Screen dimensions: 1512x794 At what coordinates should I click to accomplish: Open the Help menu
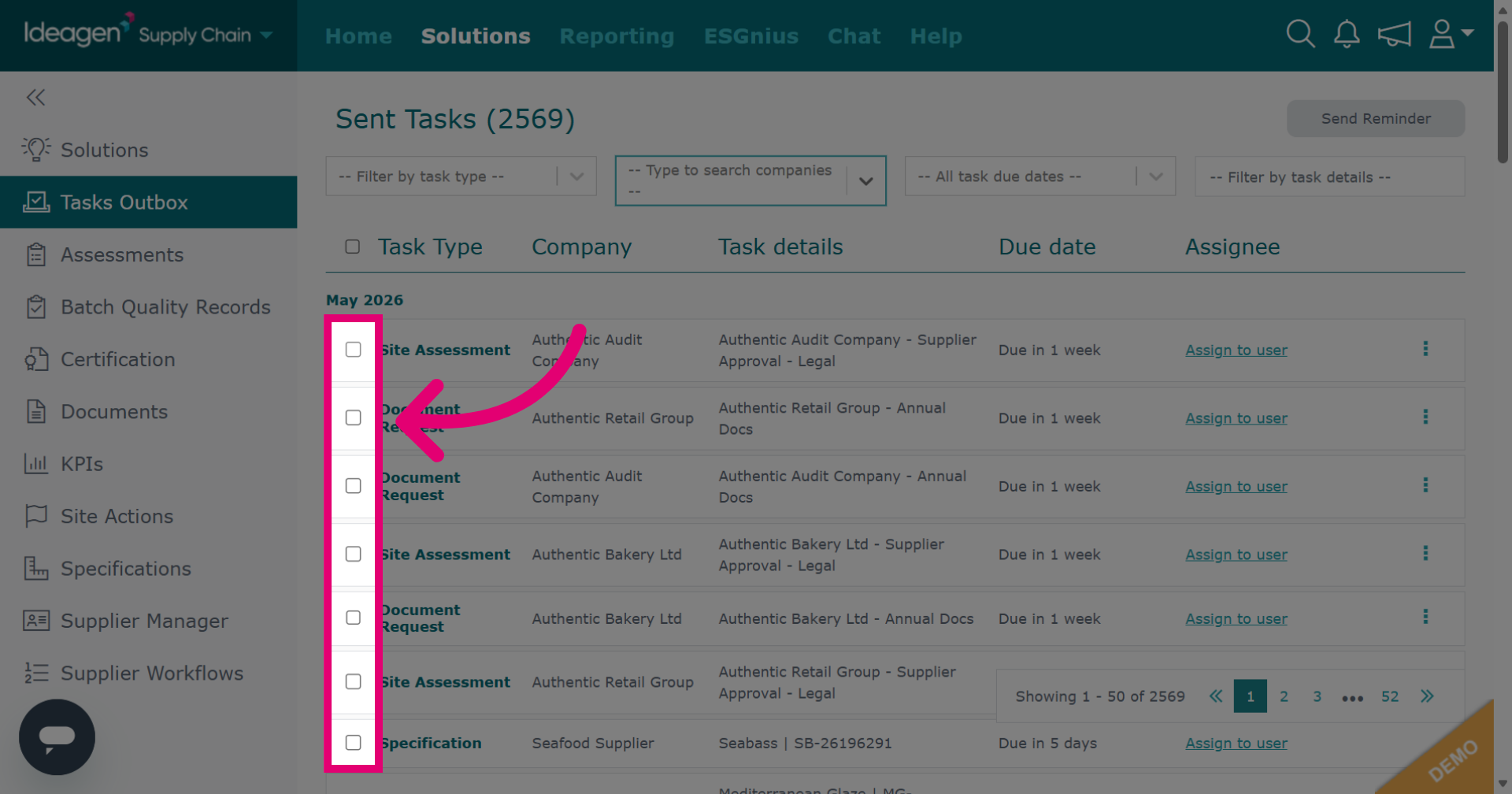[x=936, y=36]
